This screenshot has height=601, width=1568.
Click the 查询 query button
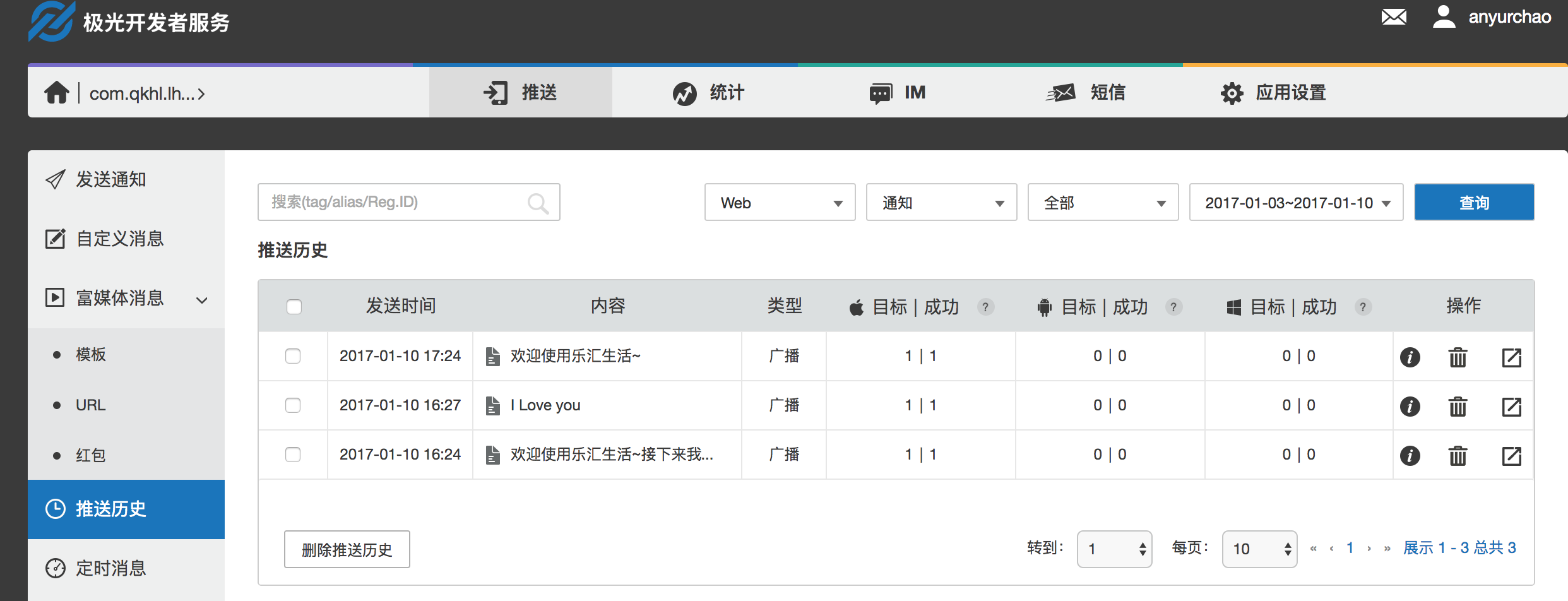pos(1474,202)
